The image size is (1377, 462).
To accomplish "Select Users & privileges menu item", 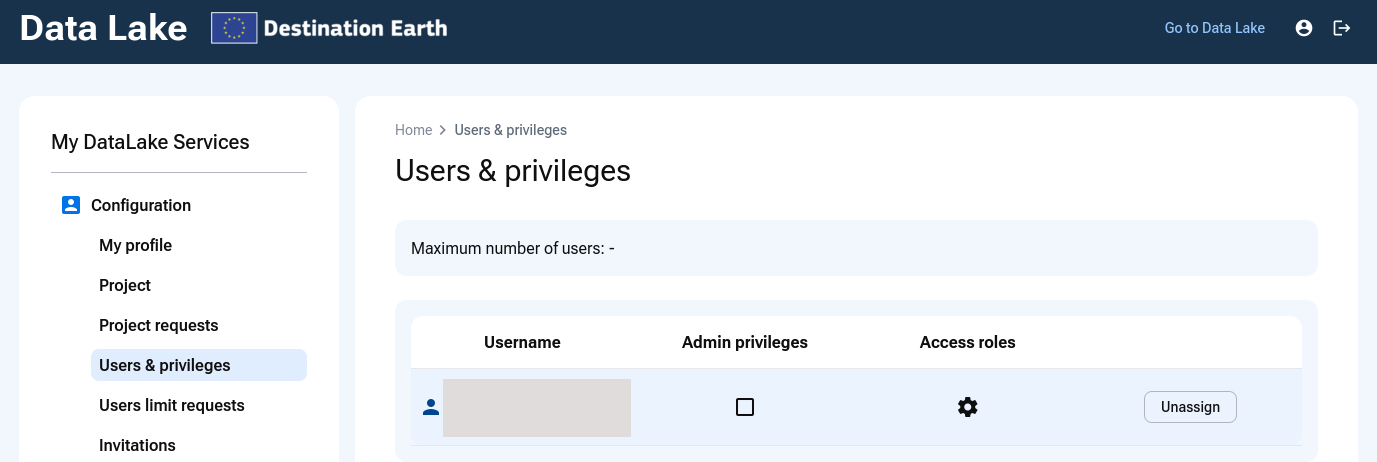I will click(199, 365).
